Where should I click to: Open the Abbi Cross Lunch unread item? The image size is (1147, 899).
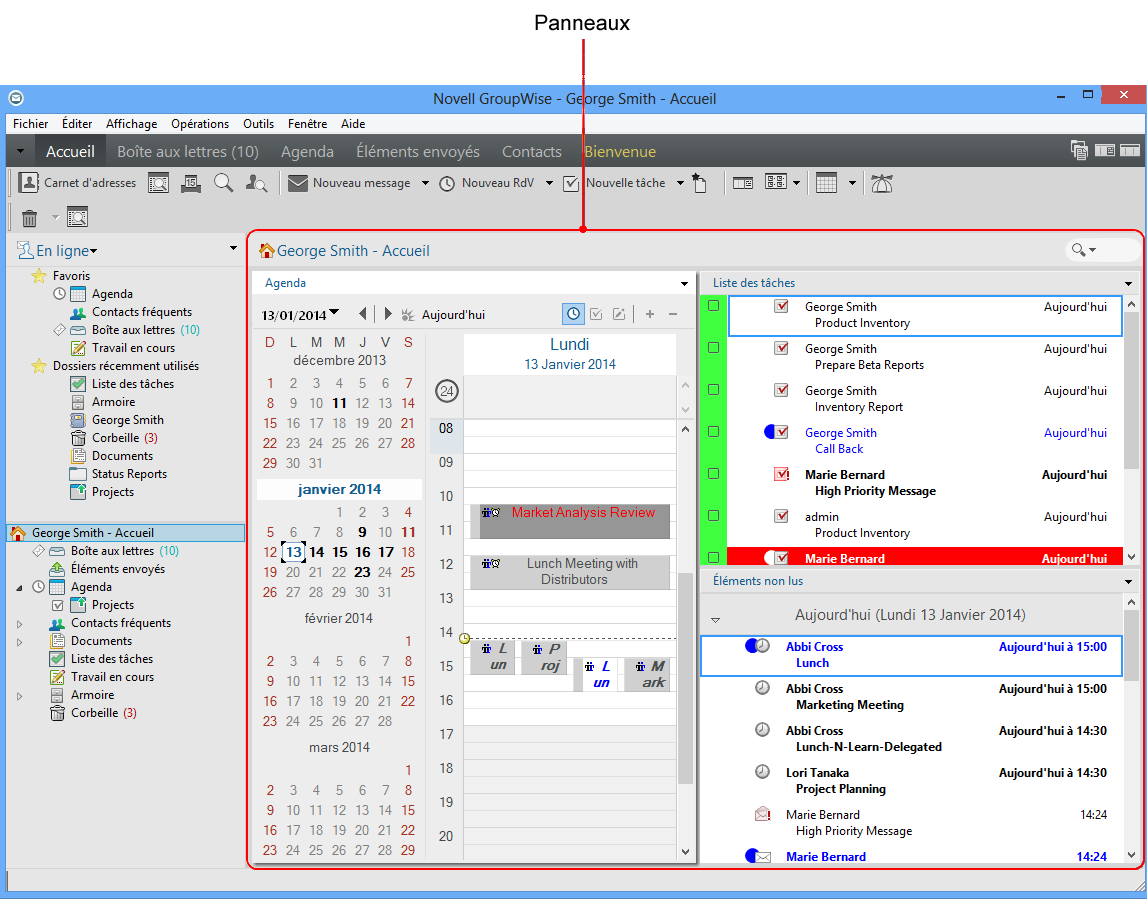coord(911,655)
